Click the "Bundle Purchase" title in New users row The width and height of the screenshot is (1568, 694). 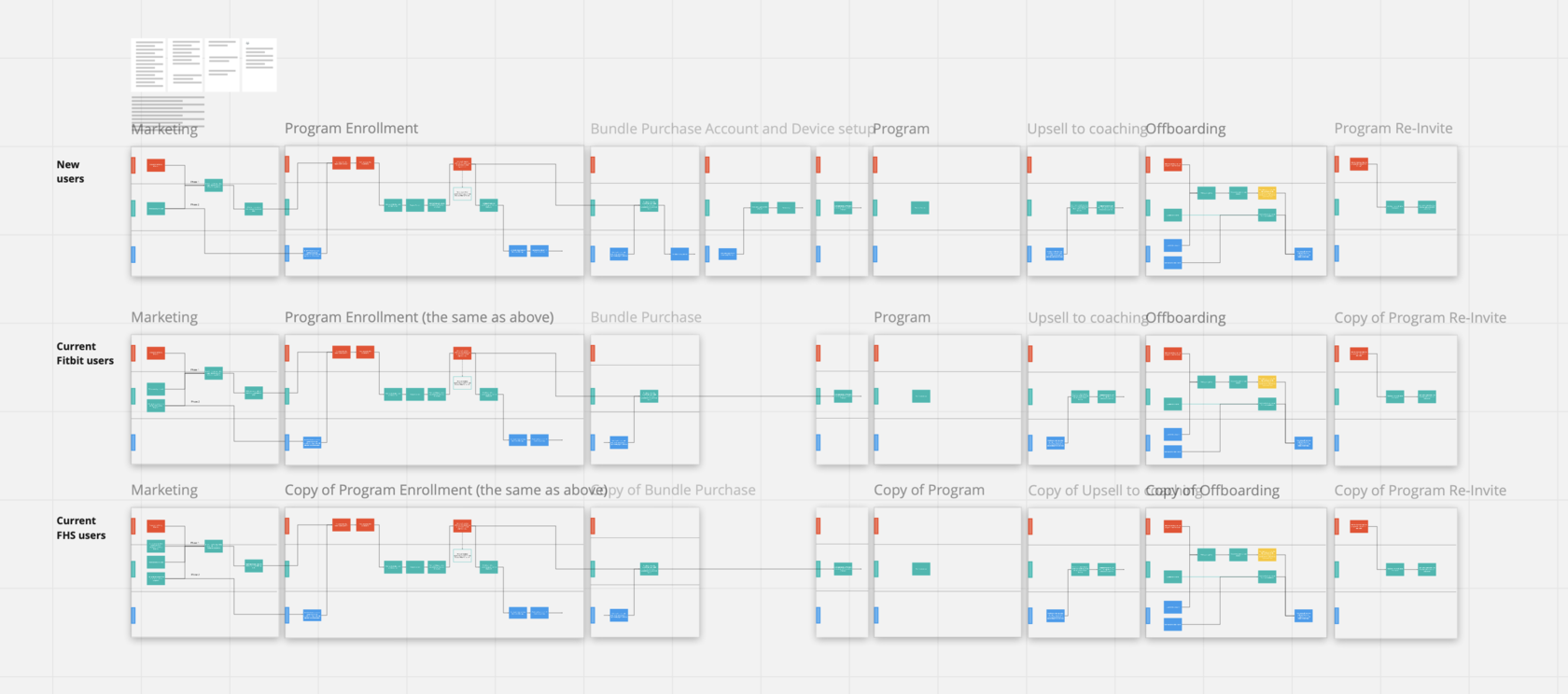pos(646,129)
